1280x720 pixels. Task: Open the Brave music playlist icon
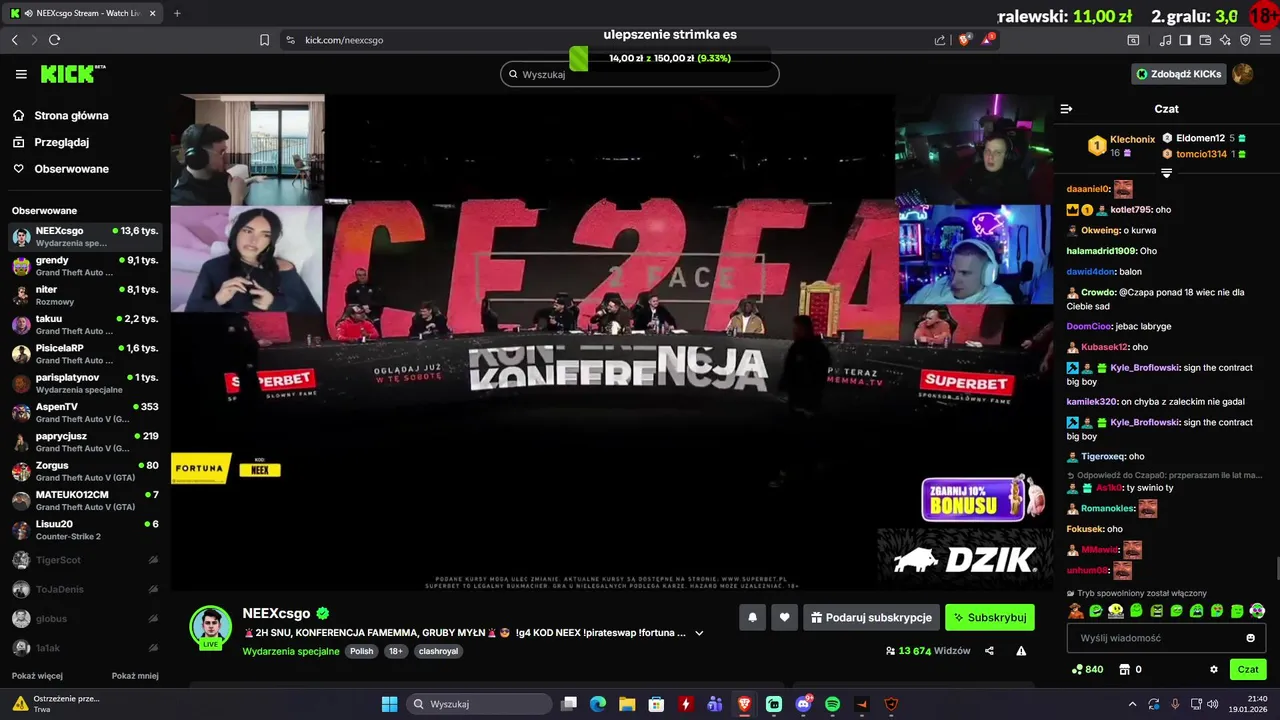(1165, 40)
